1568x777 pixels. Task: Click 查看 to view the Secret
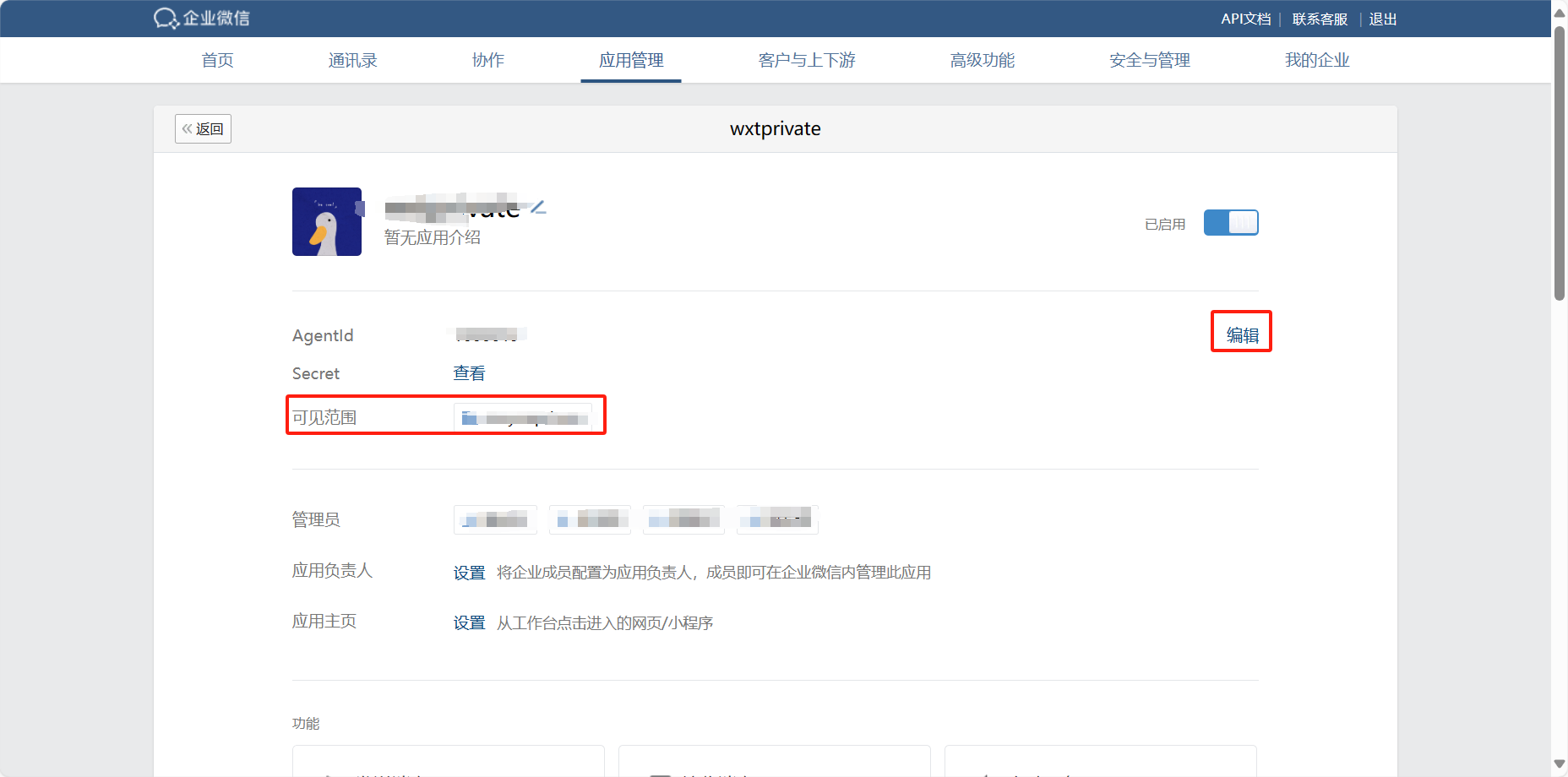pyautogui.click(x=469, y=373)
